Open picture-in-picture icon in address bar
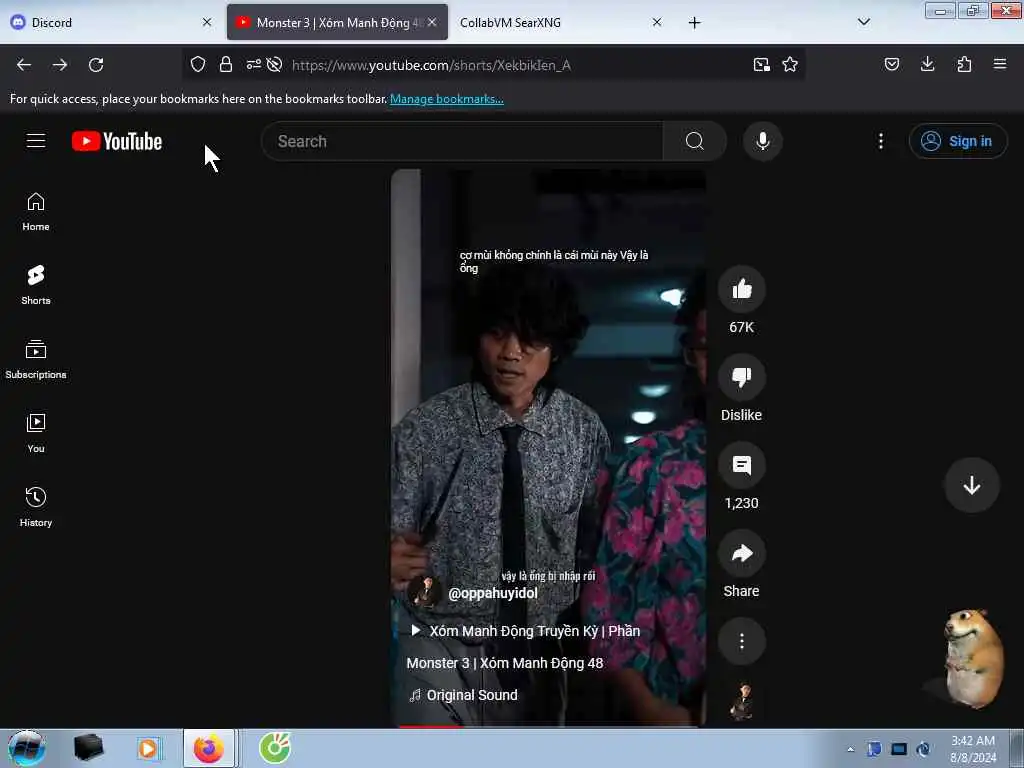Screen dimensions: 1024x768 coord(761,64)
